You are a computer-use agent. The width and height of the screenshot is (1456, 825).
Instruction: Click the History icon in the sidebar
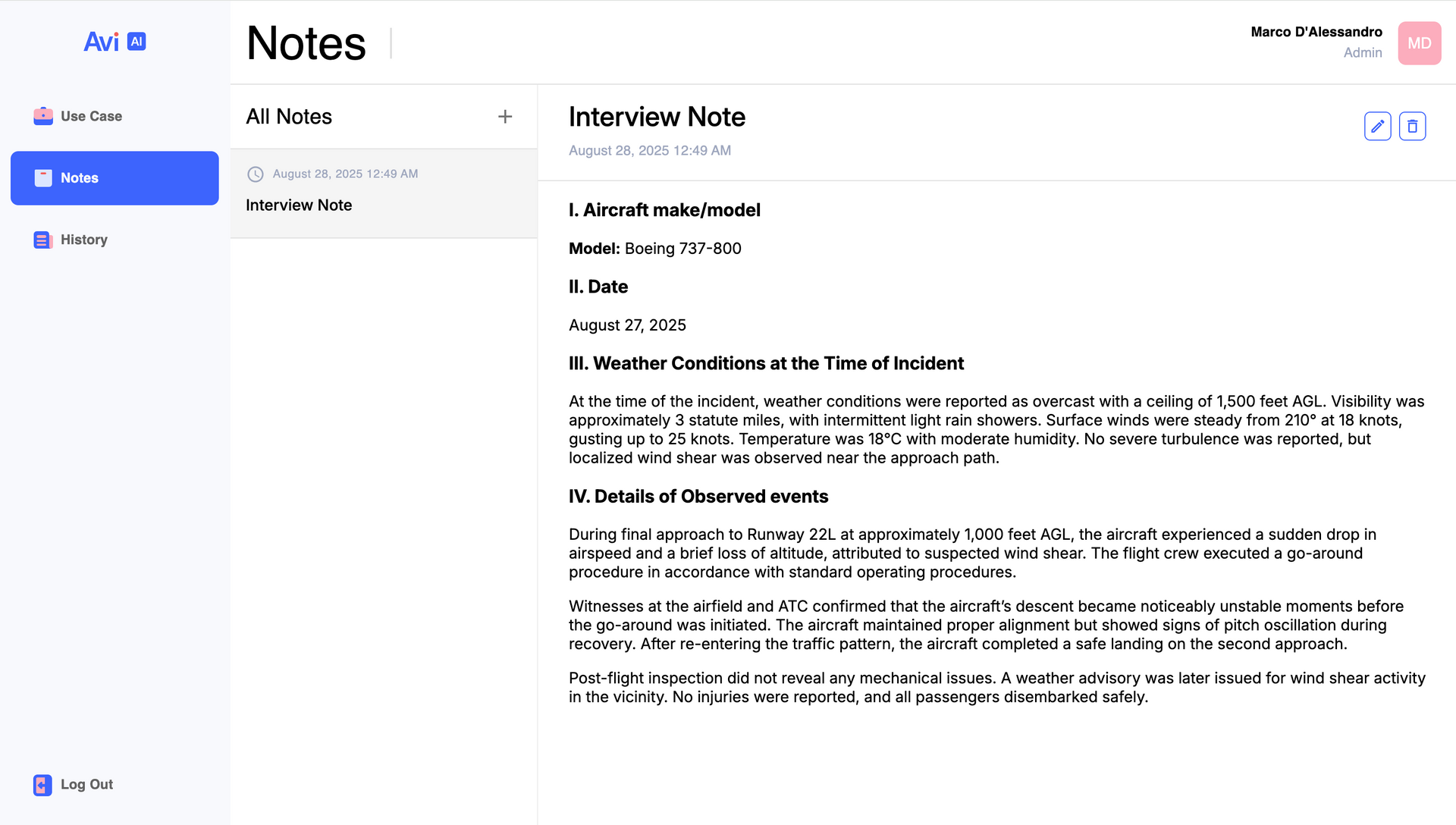coord(43,240)
